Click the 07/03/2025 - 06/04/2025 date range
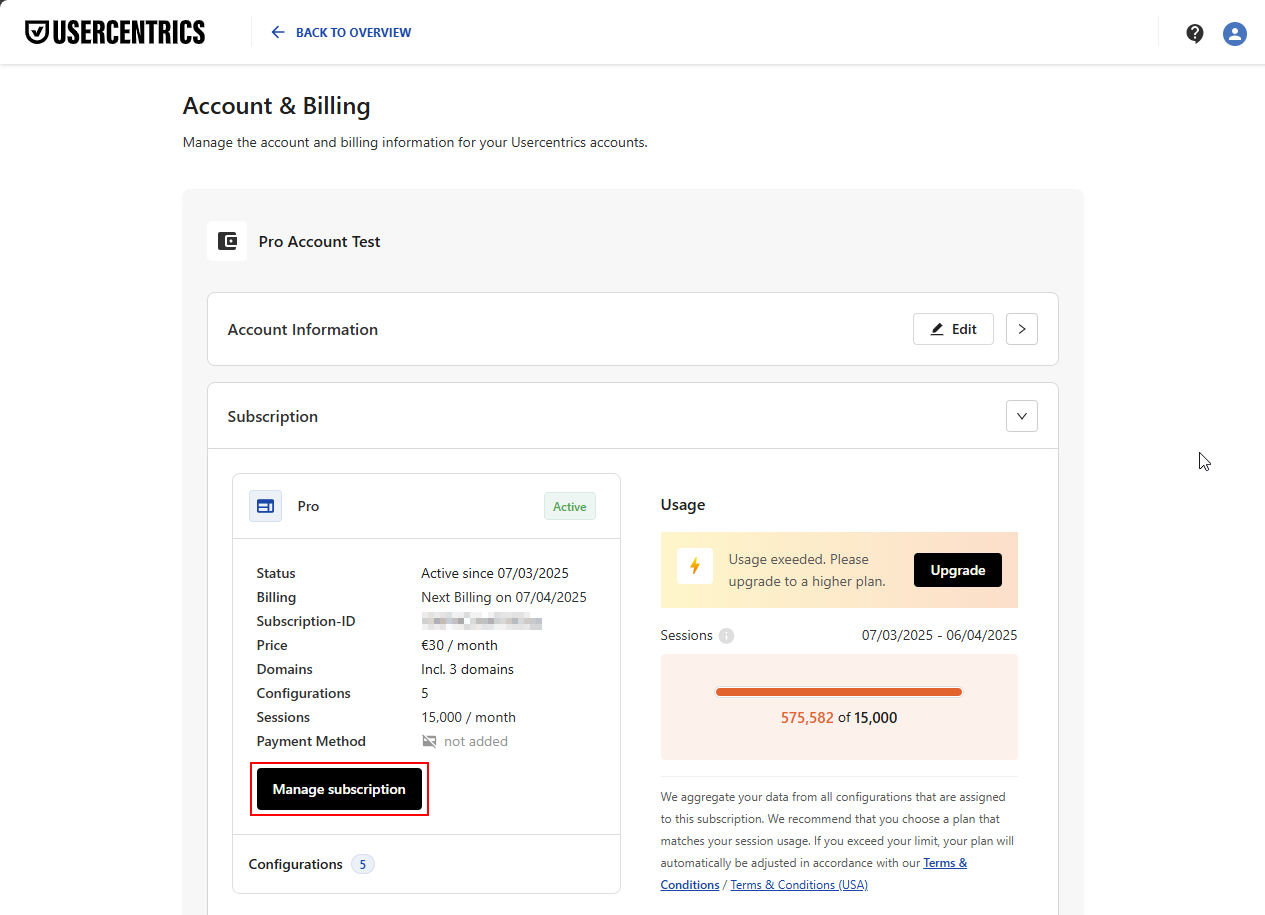This screenshot has height=915, width=1265. tap(940, 635)
